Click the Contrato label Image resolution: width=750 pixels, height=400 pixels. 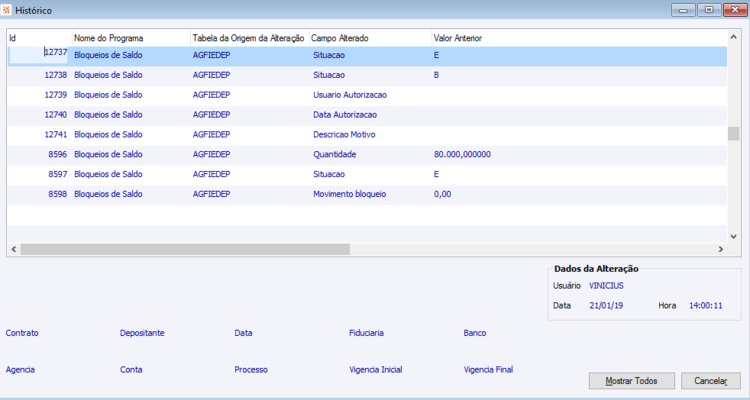(22, 333)
